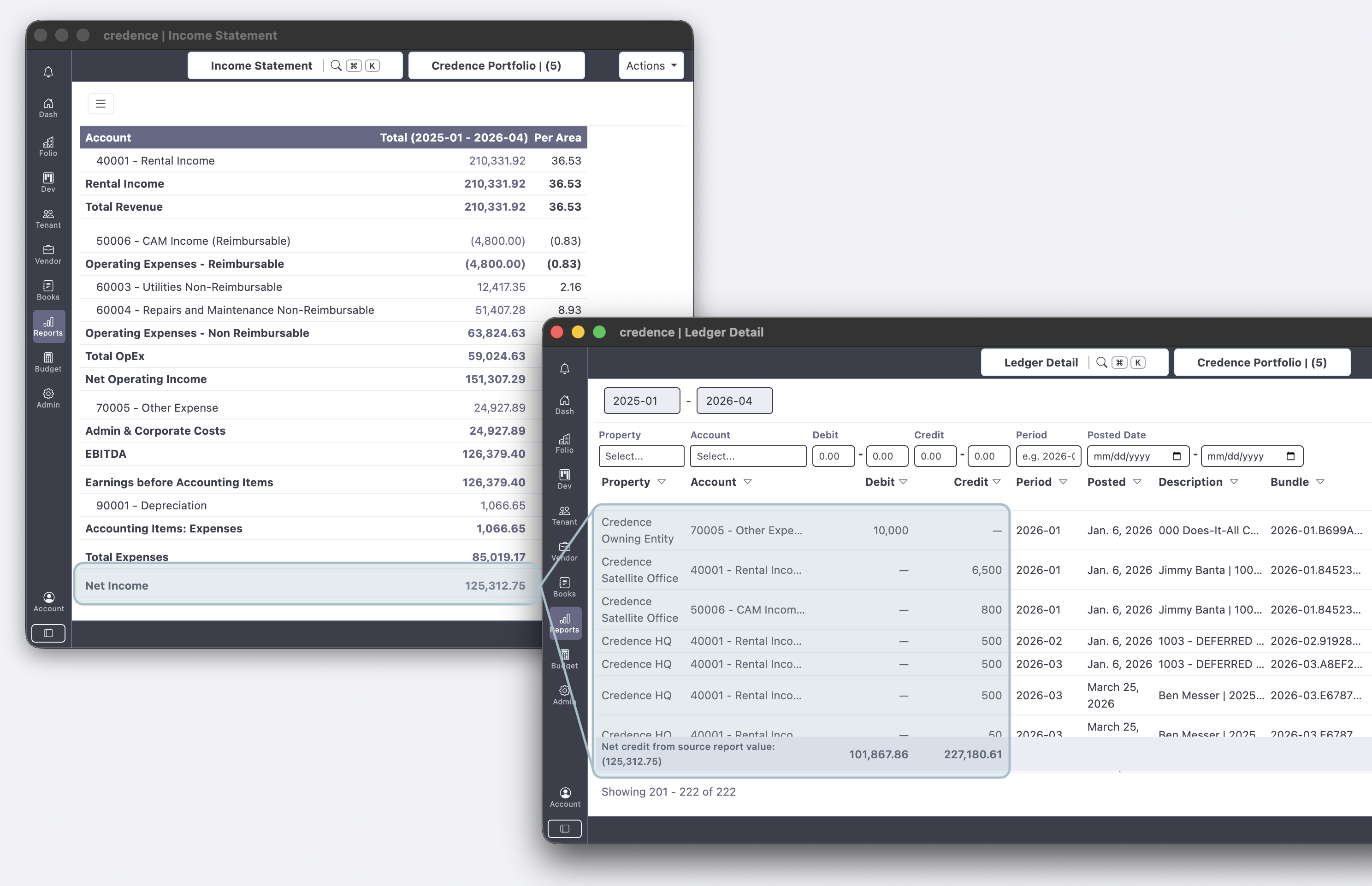Click the notifications bell icon
The image size is (1372, 886).
(x=48, y=71)
